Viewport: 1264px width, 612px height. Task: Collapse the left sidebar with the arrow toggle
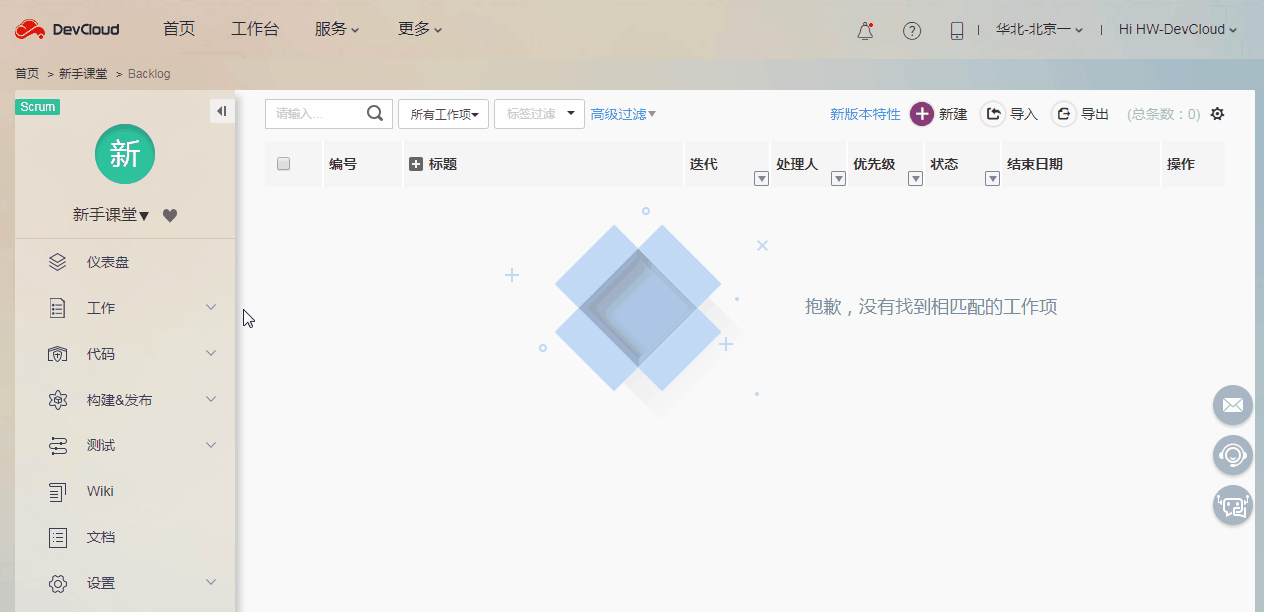pyautogui.click(x=222, y=110)
